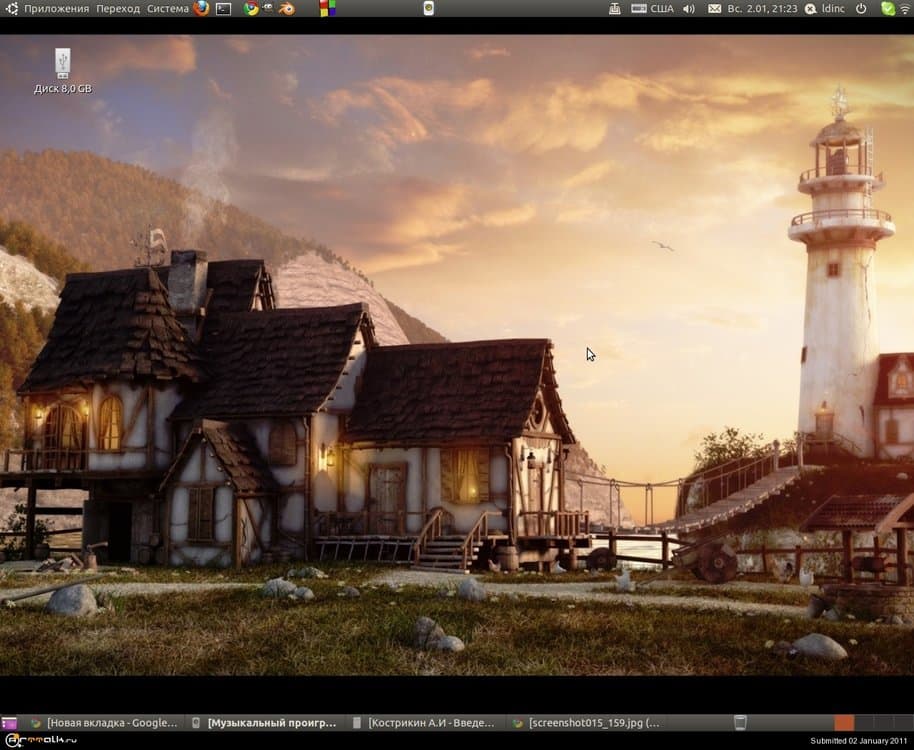Open the Ubuntu logo main menu icon
Image resolution: width=914 pixels, height=750 pixels.
(x=10, y=8)
